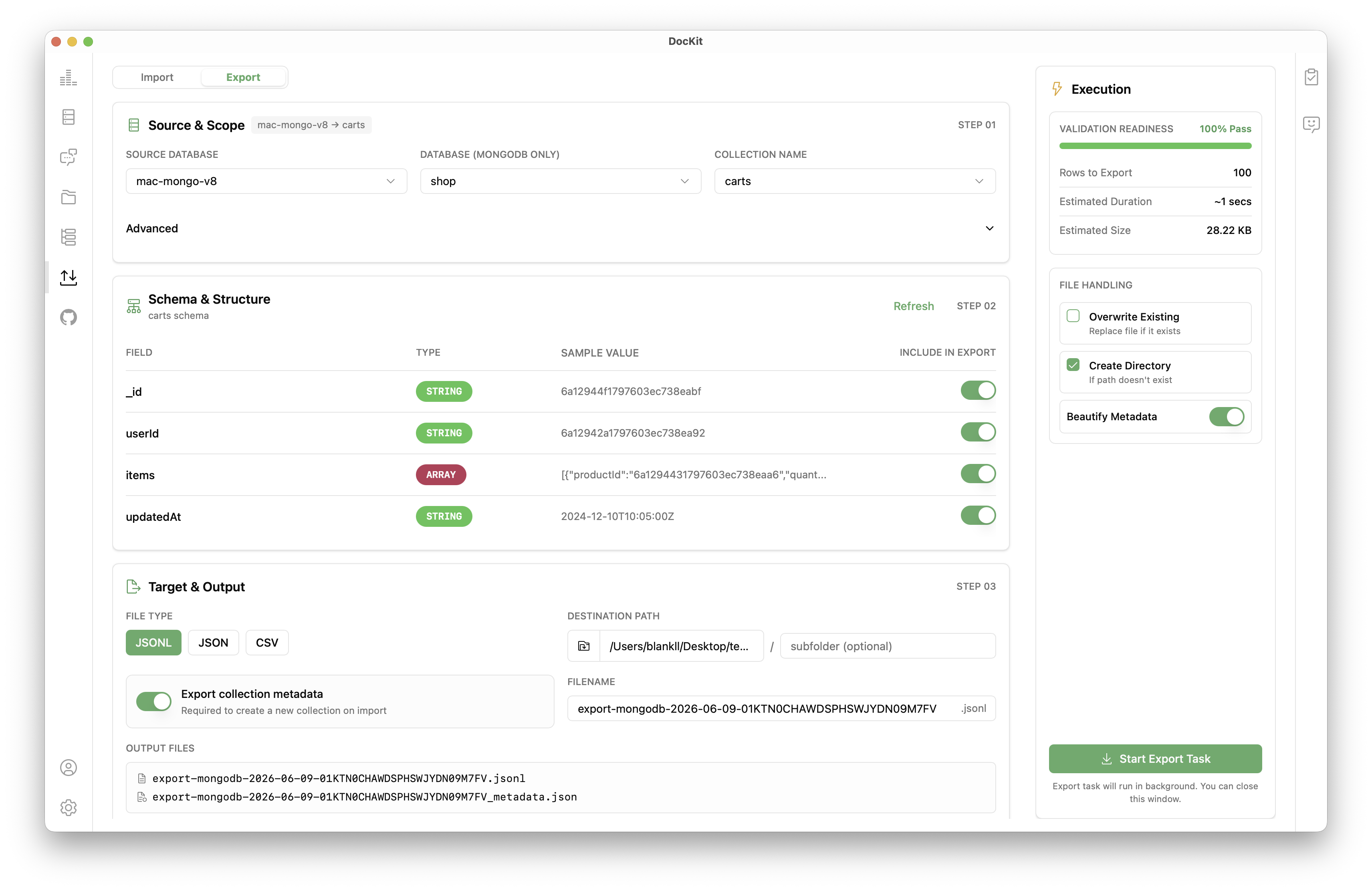Click the Schema & Structure tree icon
The width and height of the screenshot is (1372, 891).
[x=133, y=305]
